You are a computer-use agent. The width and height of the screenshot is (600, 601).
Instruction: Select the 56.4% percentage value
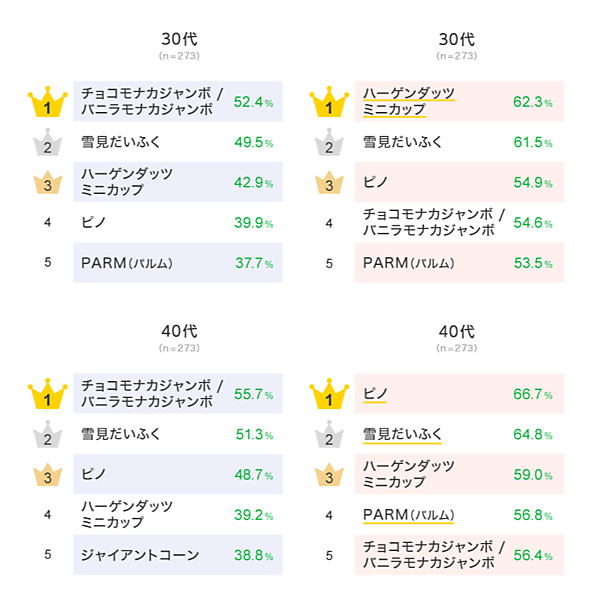(534, 555)
